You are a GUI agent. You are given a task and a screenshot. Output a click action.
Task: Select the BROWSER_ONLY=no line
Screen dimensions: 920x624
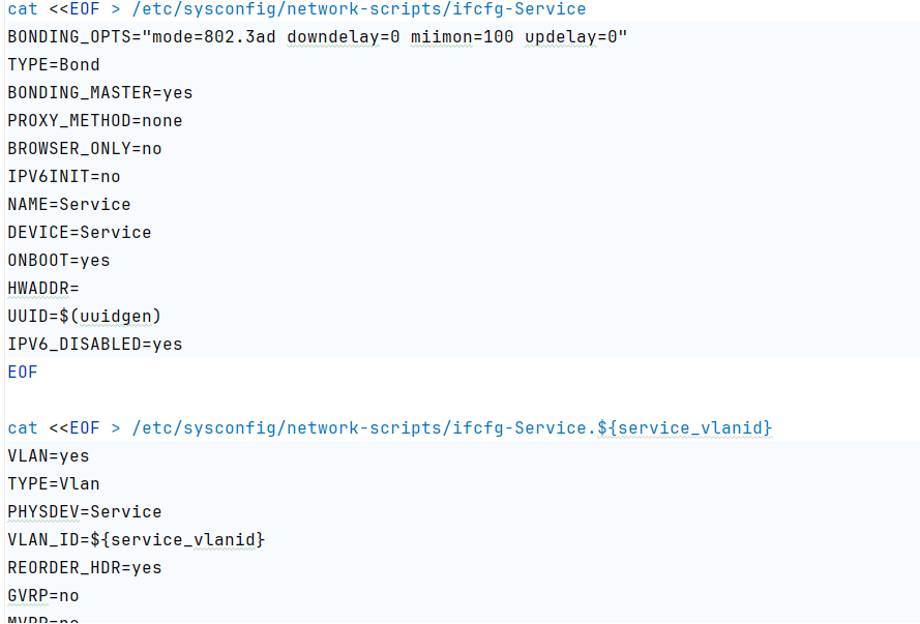coord(84,149)
